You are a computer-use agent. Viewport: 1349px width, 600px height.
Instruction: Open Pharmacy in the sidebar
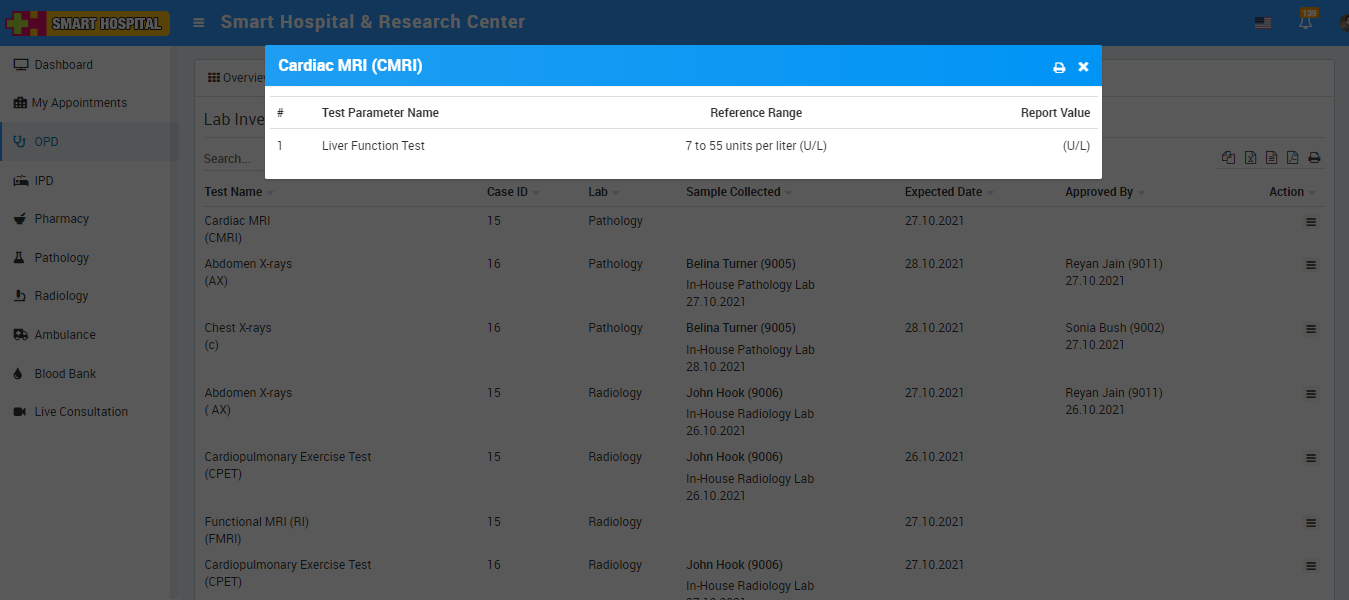pos(61,219)
